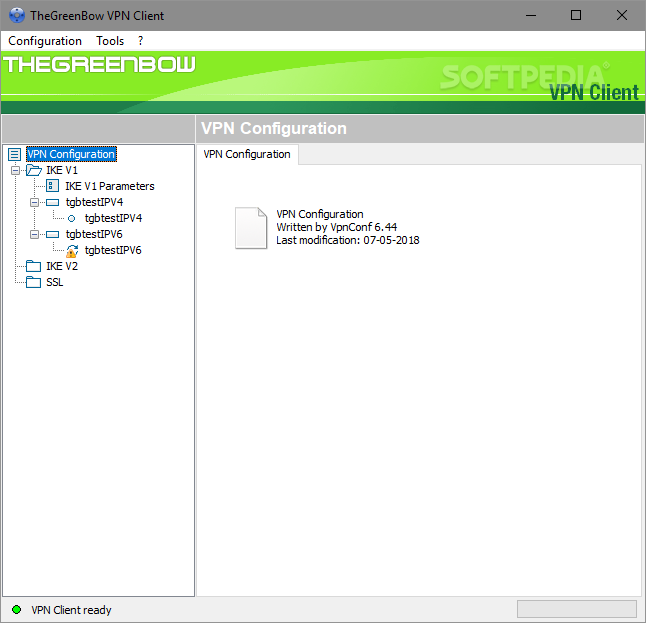Minimize the VPN Client window
Viewport: 646px width, 623px height.
pos(531,16)
